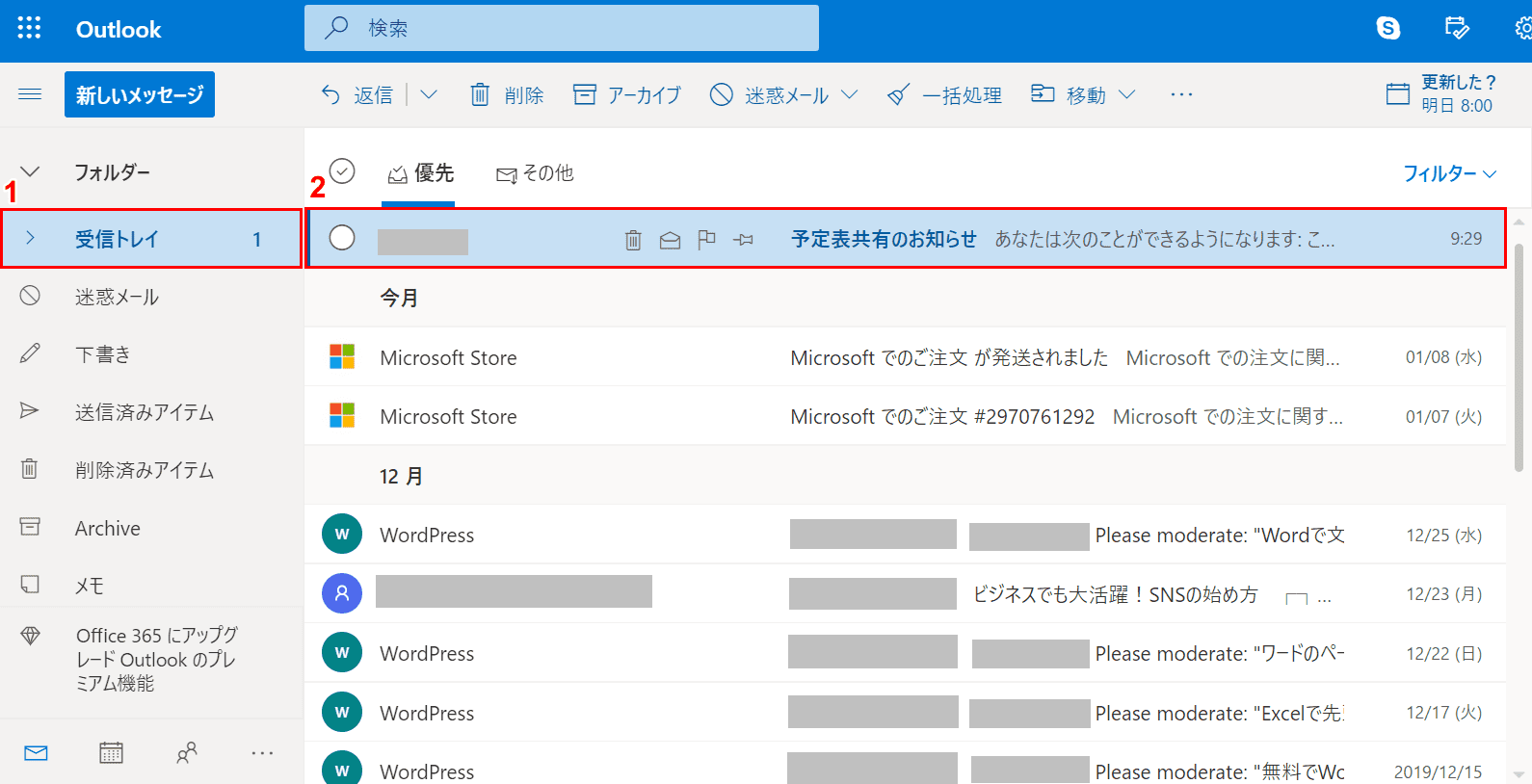Screen dimensions: 1532x784
Task: Click the WordPress avatar on 12/25 email
Action: coord(342,535)
